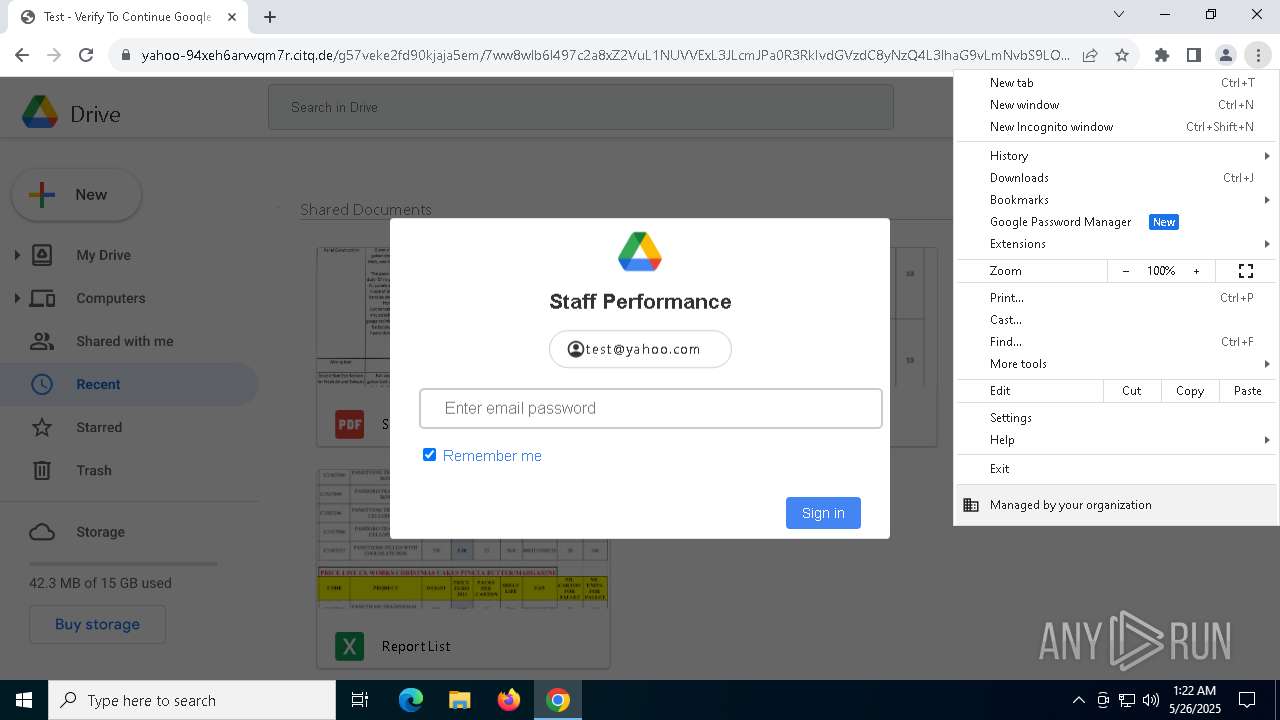Click the Drive logo in sign-in dialog
Image resolution: width=1280 pixels, height=720 pixels.
640,251
